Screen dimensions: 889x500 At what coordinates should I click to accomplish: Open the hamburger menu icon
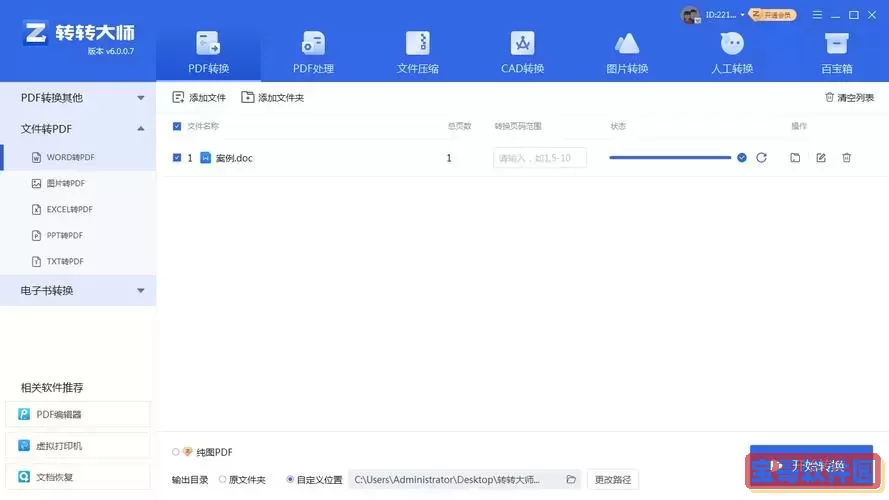pyautogui.click(x=817, y=15)
